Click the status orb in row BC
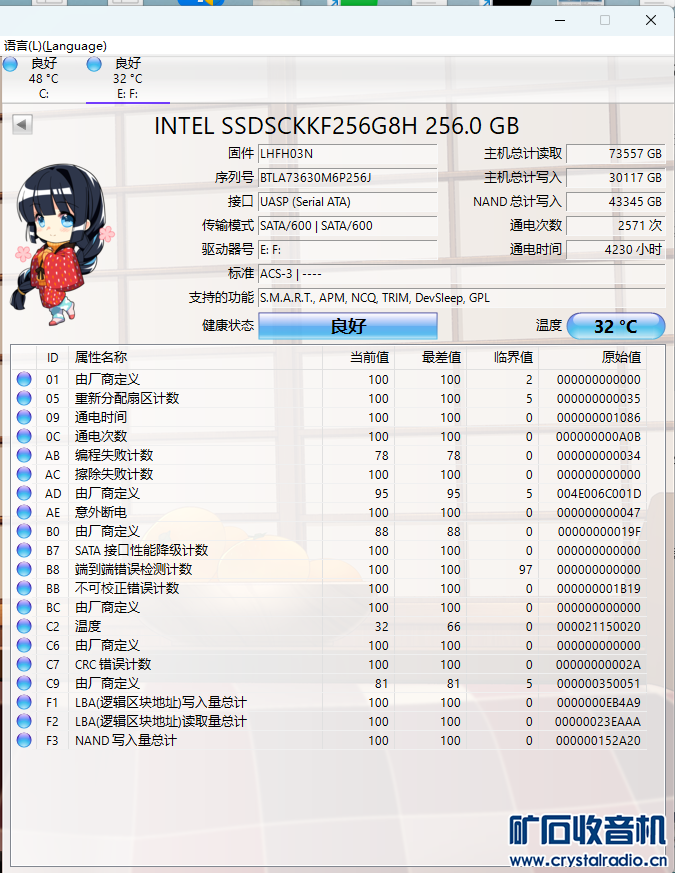The height and width of the screenshot is (873, 675). point(24,607)
